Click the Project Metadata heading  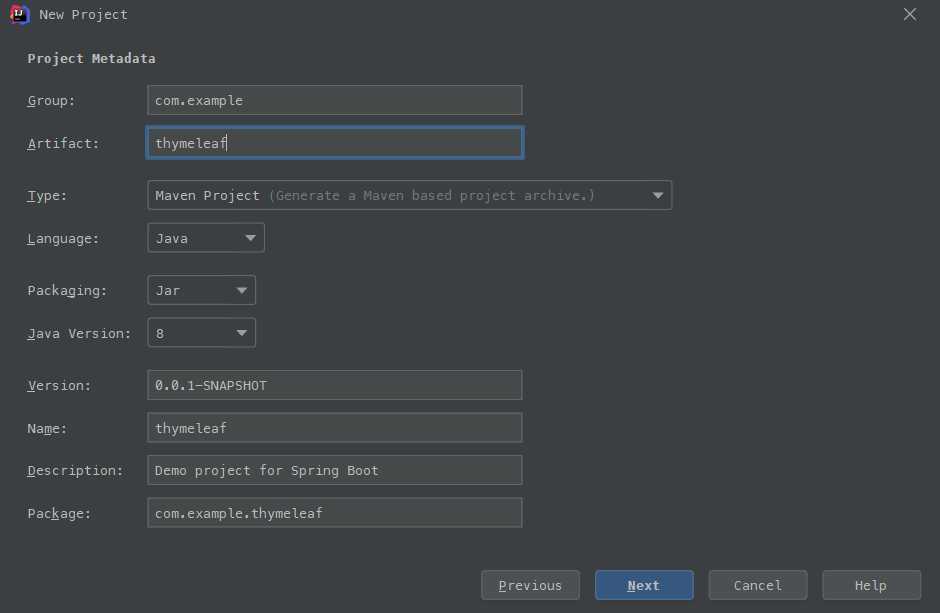coord(91,59)
